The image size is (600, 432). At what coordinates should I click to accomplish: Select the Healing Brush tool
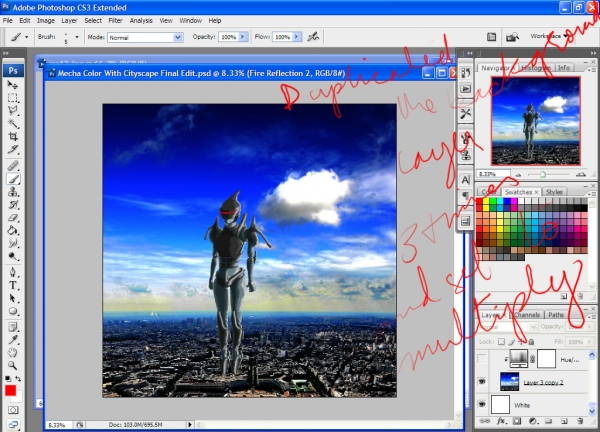pyautogui.click(x=13, y=165)
